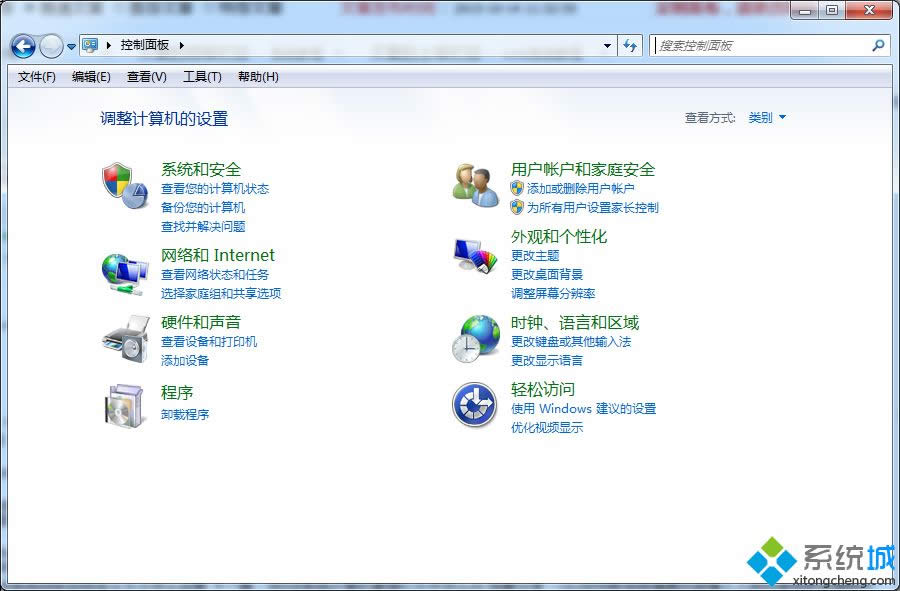Viewport: 900px width, 591px height.
Task: Open the 调整屏幕分辨率 link
Action: (x=553, y=294)
